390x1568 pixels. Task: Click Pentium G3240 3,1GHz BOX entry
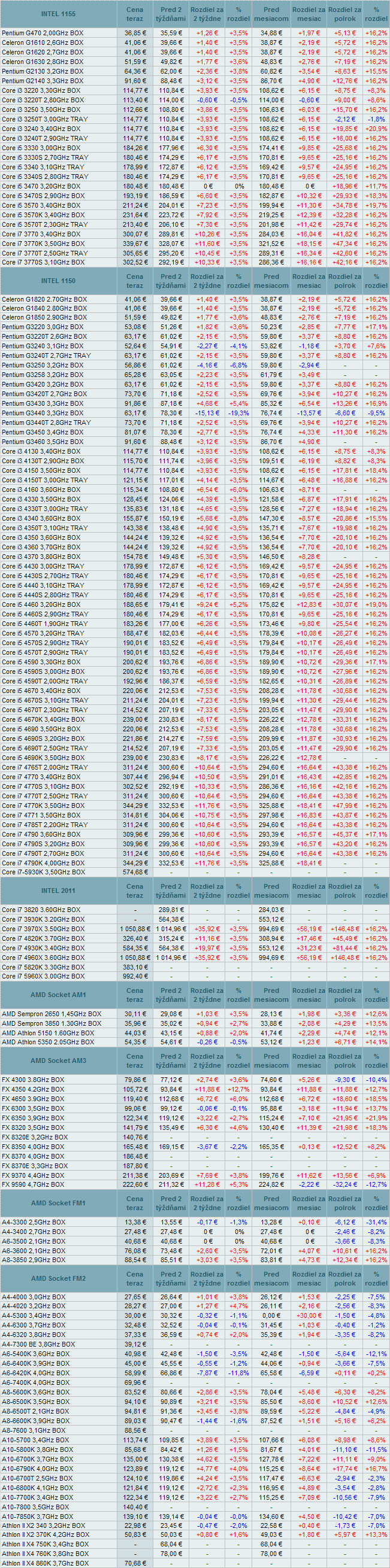point(43,347)
